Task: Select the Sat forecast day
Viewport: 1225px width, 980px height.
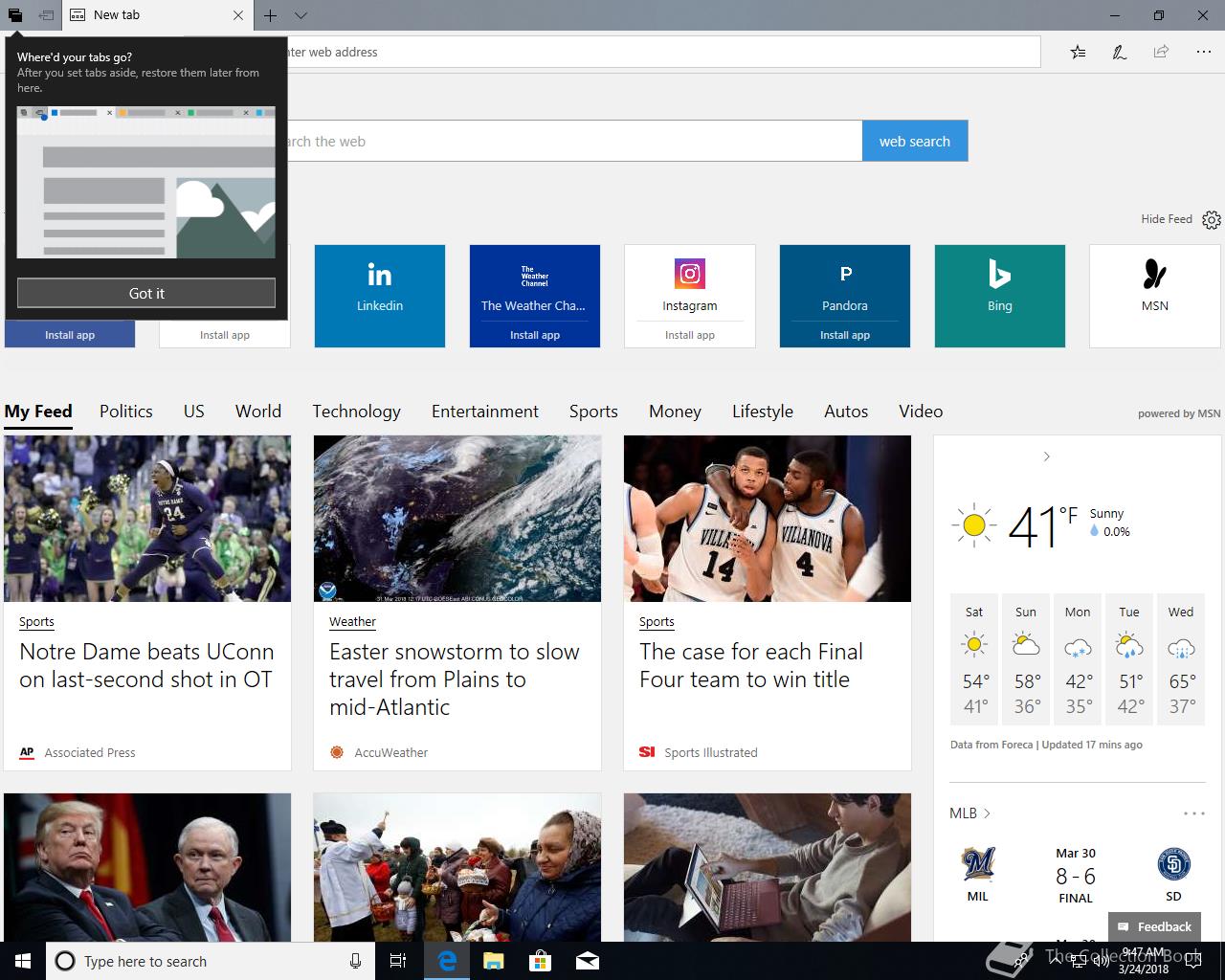Action: point(974,659)
